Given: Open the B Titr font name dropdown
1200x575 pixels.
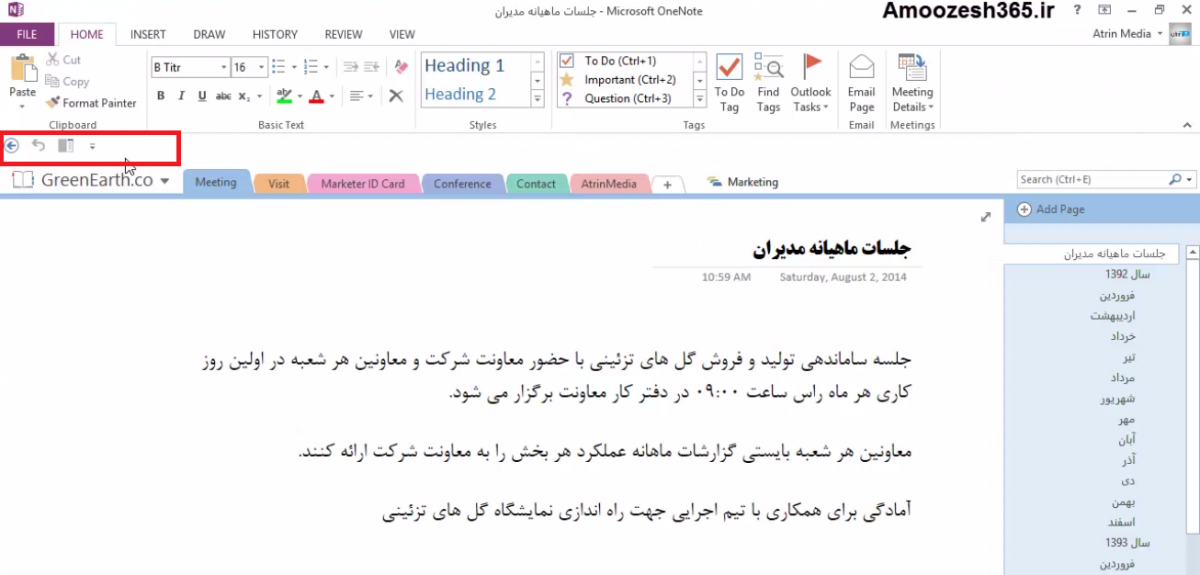Looking at the screenshot, I should [x=223, y=68].
